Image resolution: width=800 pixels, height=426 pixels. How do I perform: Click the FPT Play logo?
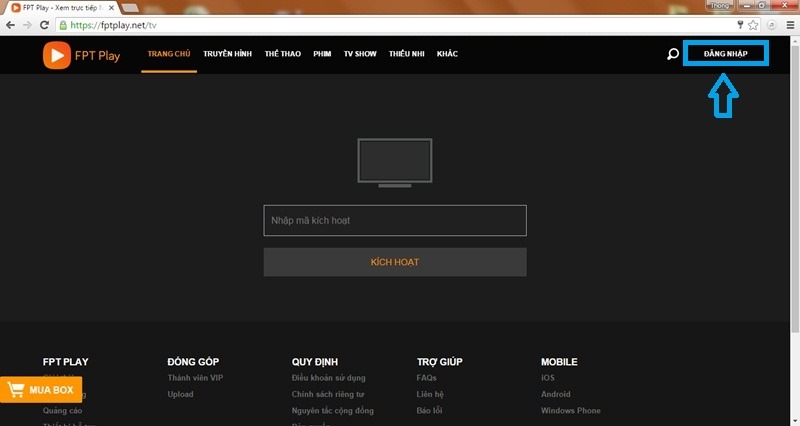pos(81,55)
